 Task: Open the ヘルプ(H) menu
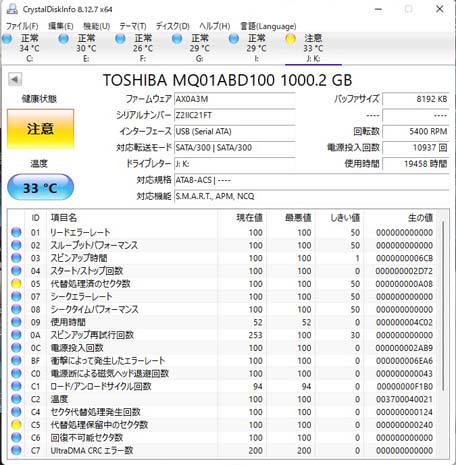[215, 26]
